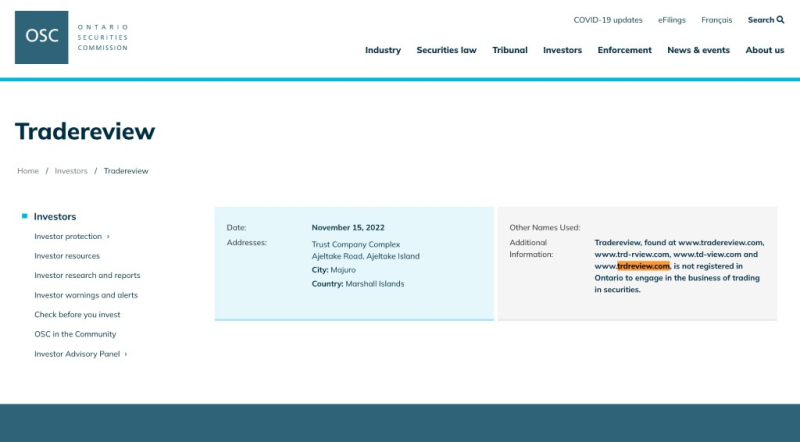Image resolution: width=800 pixels, height=442 pixels.
Task: Click the Home breadcrumb link
Action: [x=28, y=171]
